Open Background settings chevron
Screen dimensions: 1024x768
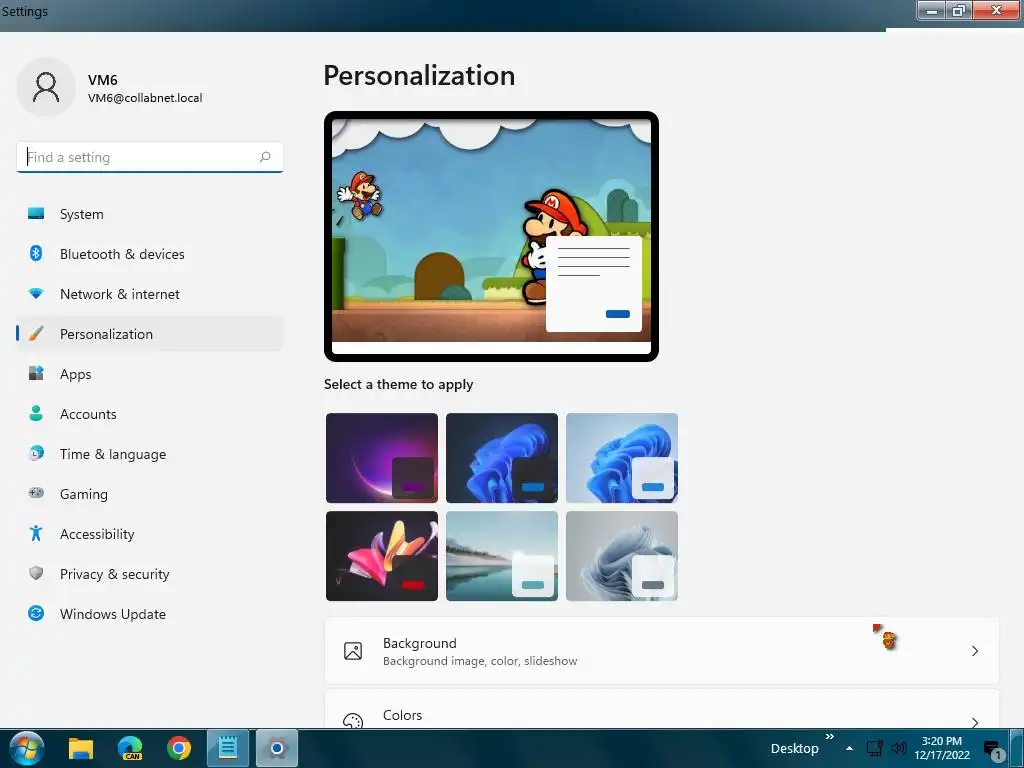(x=974, y=651)
